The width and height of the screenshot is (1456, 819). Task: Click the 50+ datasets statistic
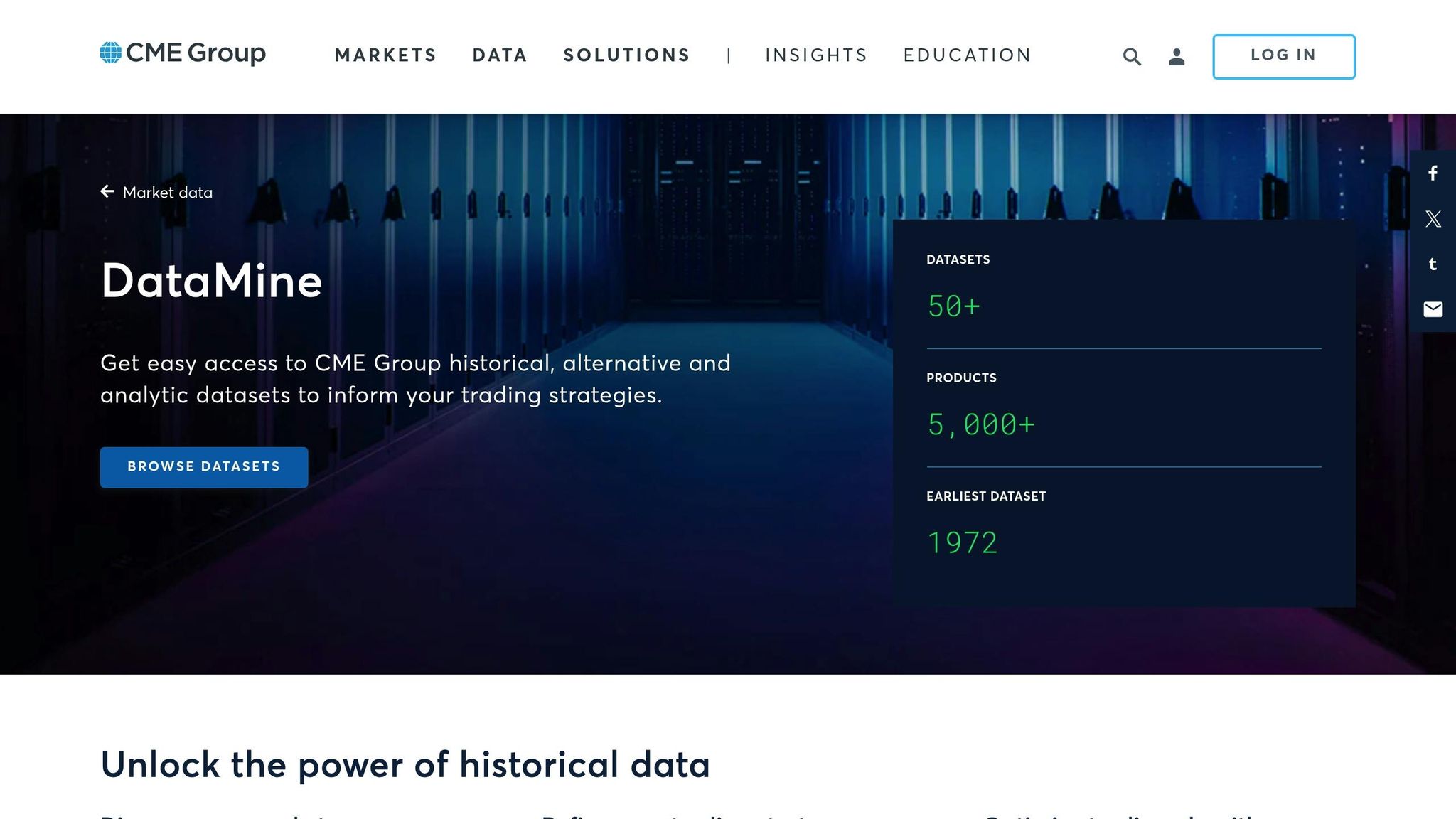click(x=953, y=306)
